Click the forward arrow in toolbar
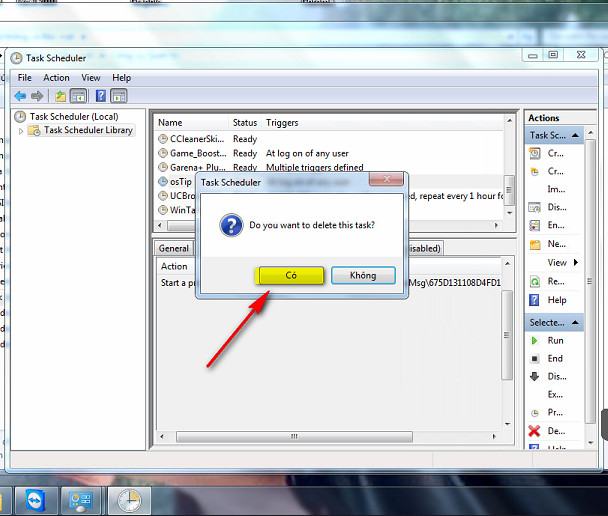Viewport: 608px width, 516px height. coord(37,96)
